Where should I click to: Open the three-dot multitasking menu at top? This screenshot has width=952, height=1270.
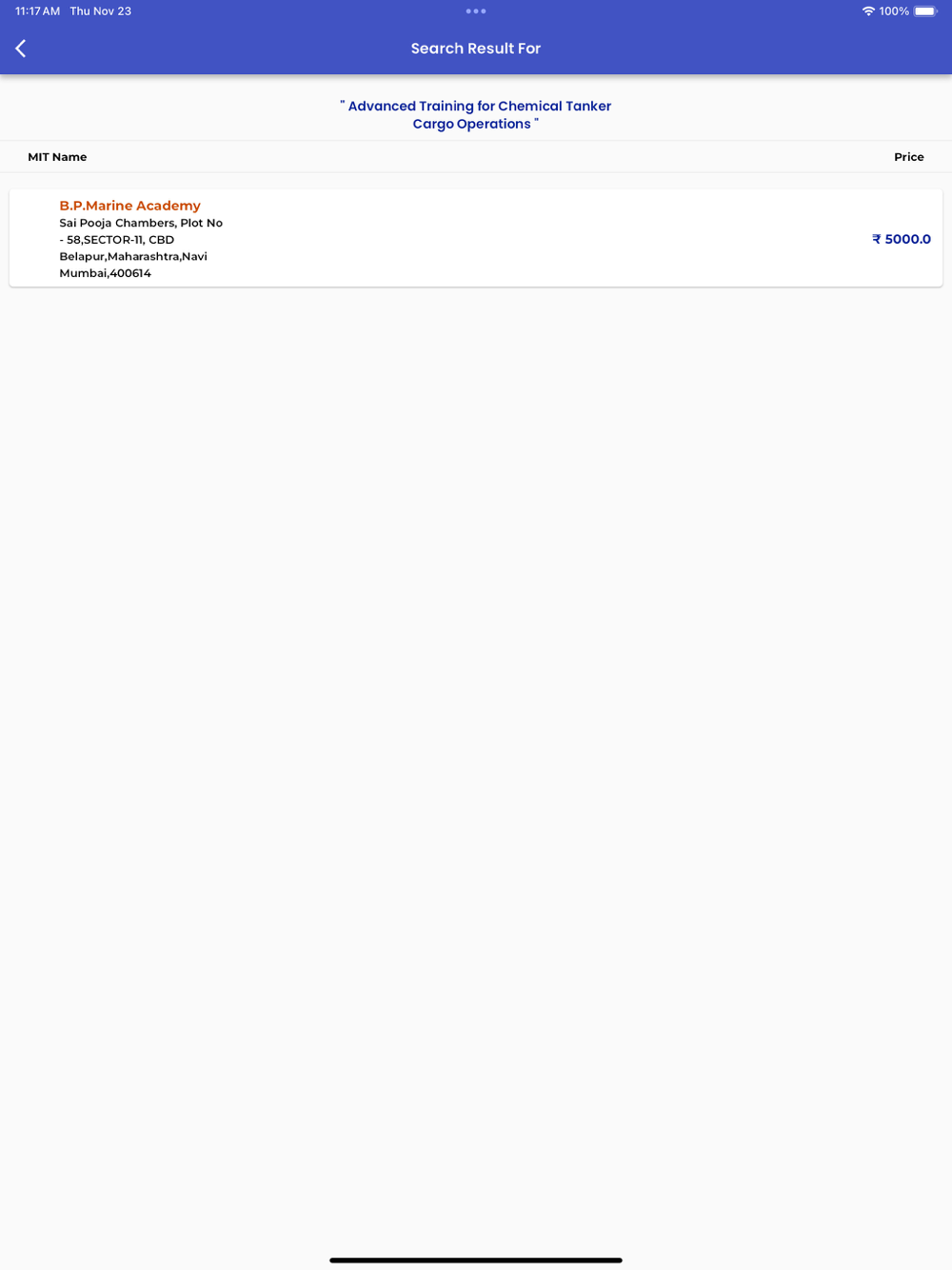tap(476, 11)
